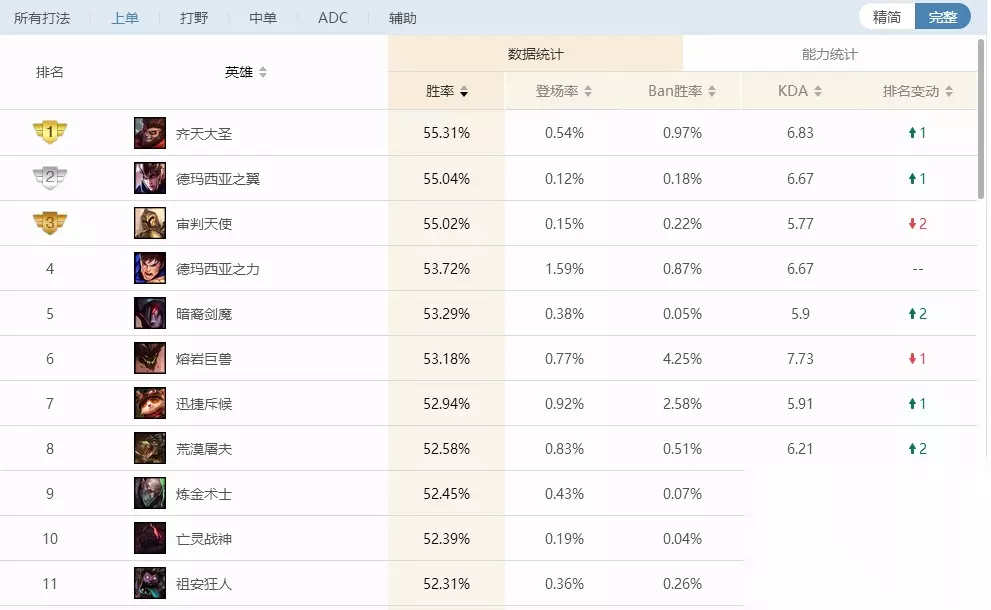Sort table by KDA column
Image resolution: width=991 pixels, height=610 pixels.
pyautogui.click(x=800, y=91)
